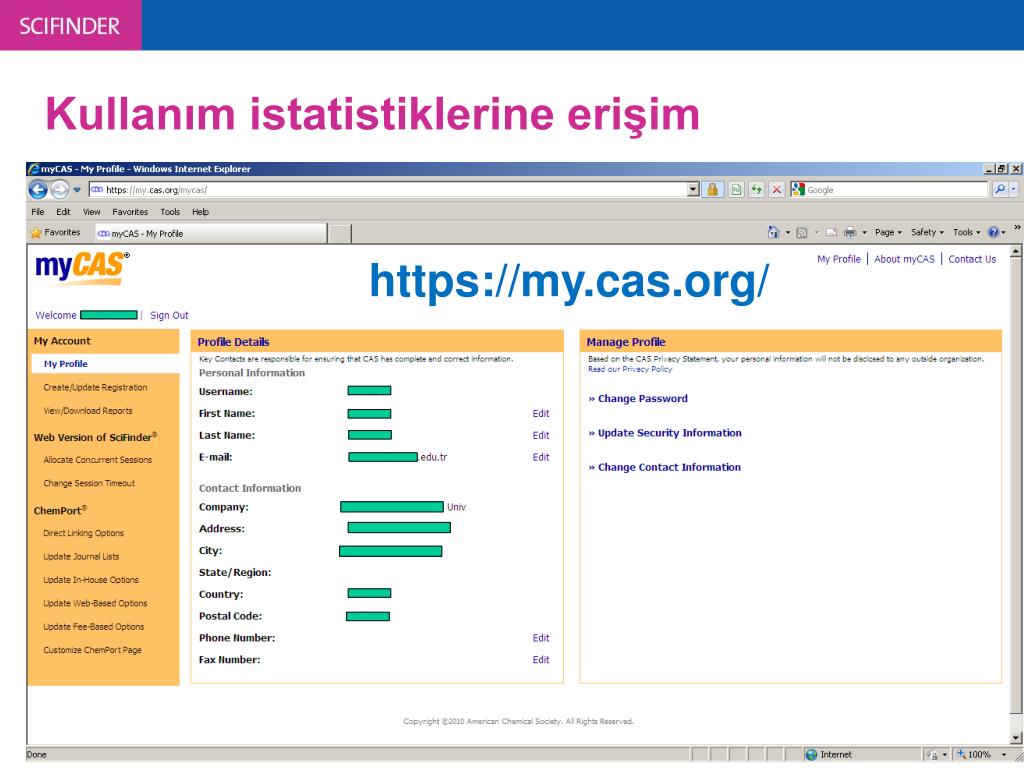Open View/Download Reports in sidebar

(x=88, y=411)
